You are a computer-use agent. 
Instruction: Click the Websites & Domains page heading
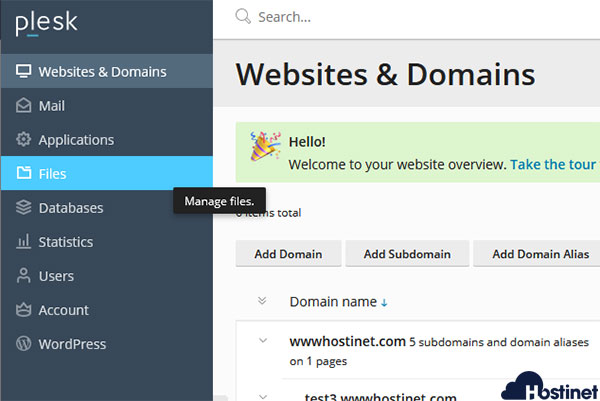[x=385, y=74]
